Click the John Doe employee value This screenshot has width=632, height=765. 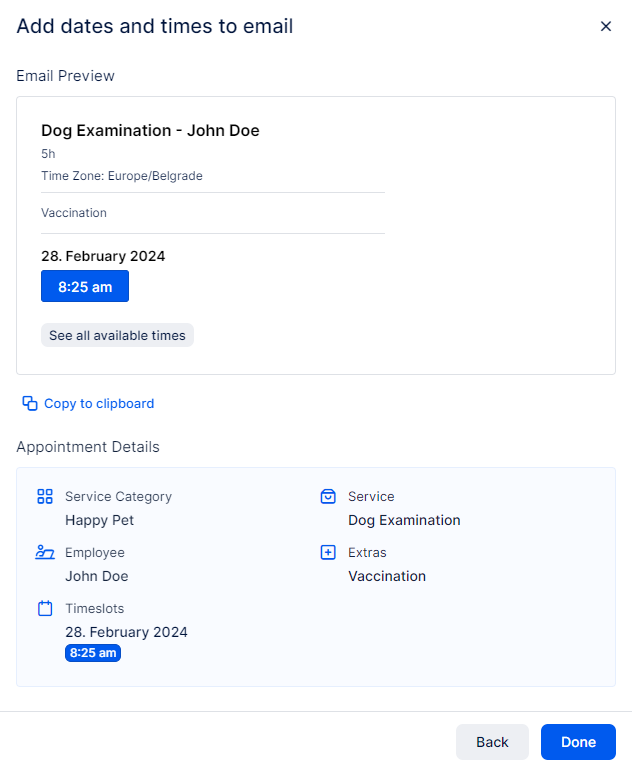pos(96,576)
